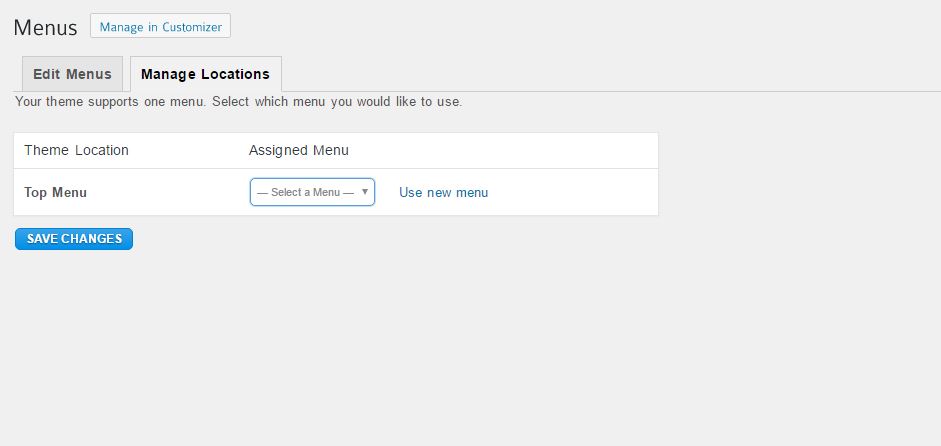
Task: Follow the Use new menu link
Action: [x=443, y=193]
